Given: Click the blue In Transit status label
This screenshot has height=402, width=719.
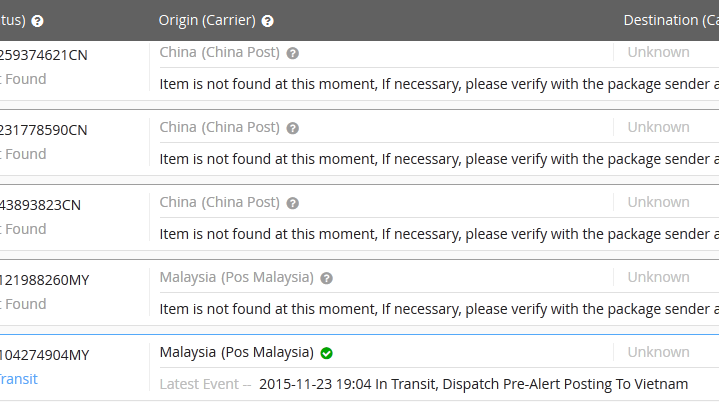Looking at the screenshot, I should (x=18, y=379).
